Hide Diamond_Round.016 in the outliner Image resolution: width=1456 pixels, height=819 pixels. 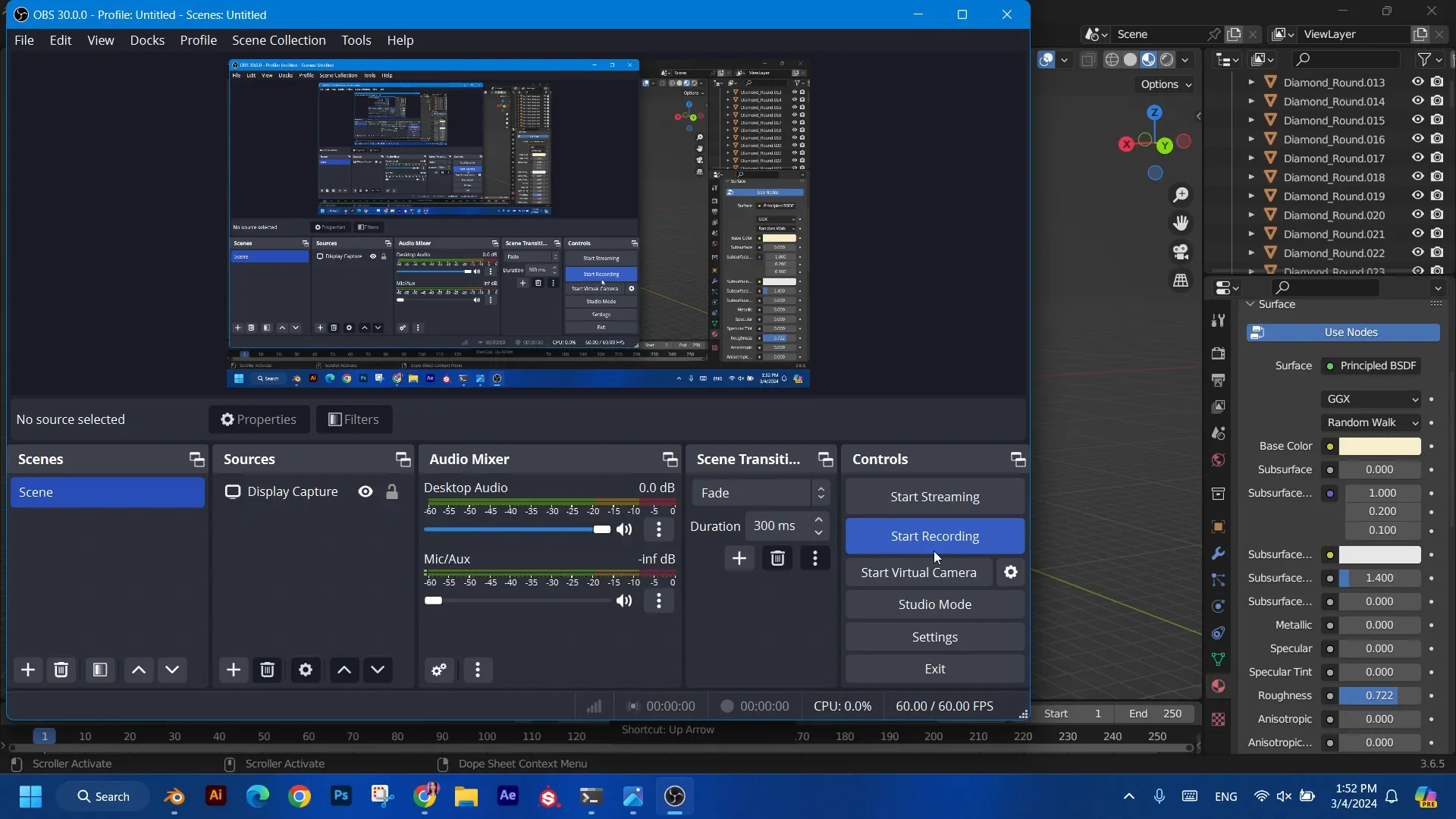[1417, 139]
